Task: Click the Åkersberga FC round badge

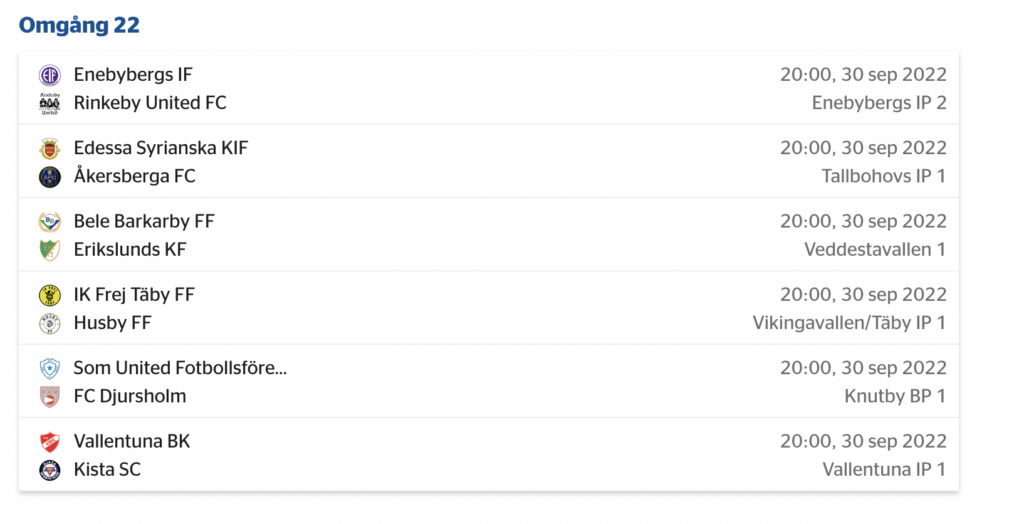Action: (x=50, y=176)
